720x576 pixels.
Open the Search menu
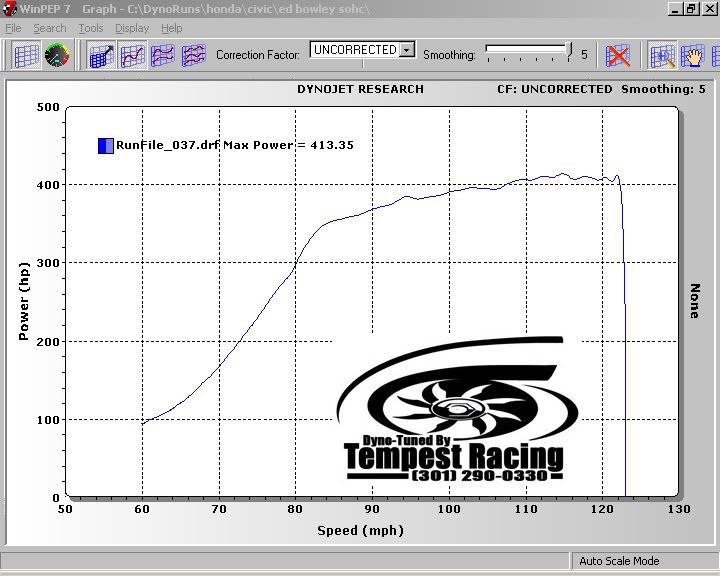coord(50,28)
